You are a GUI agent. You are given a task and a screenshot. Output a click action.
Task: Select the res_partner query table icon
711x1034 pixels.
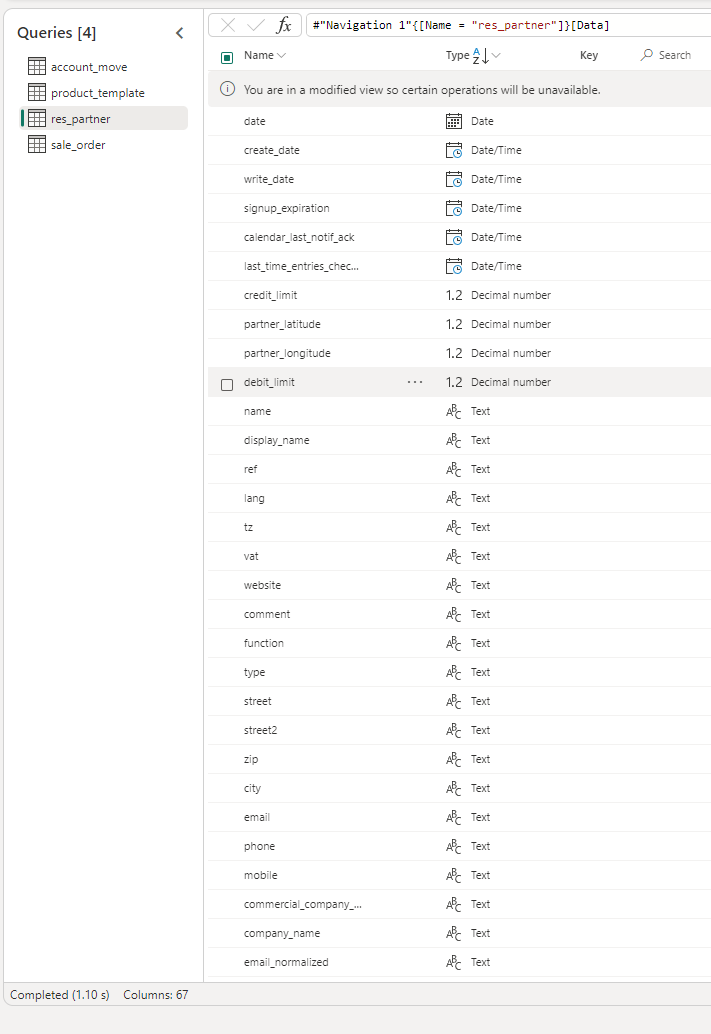pos(37,118)
